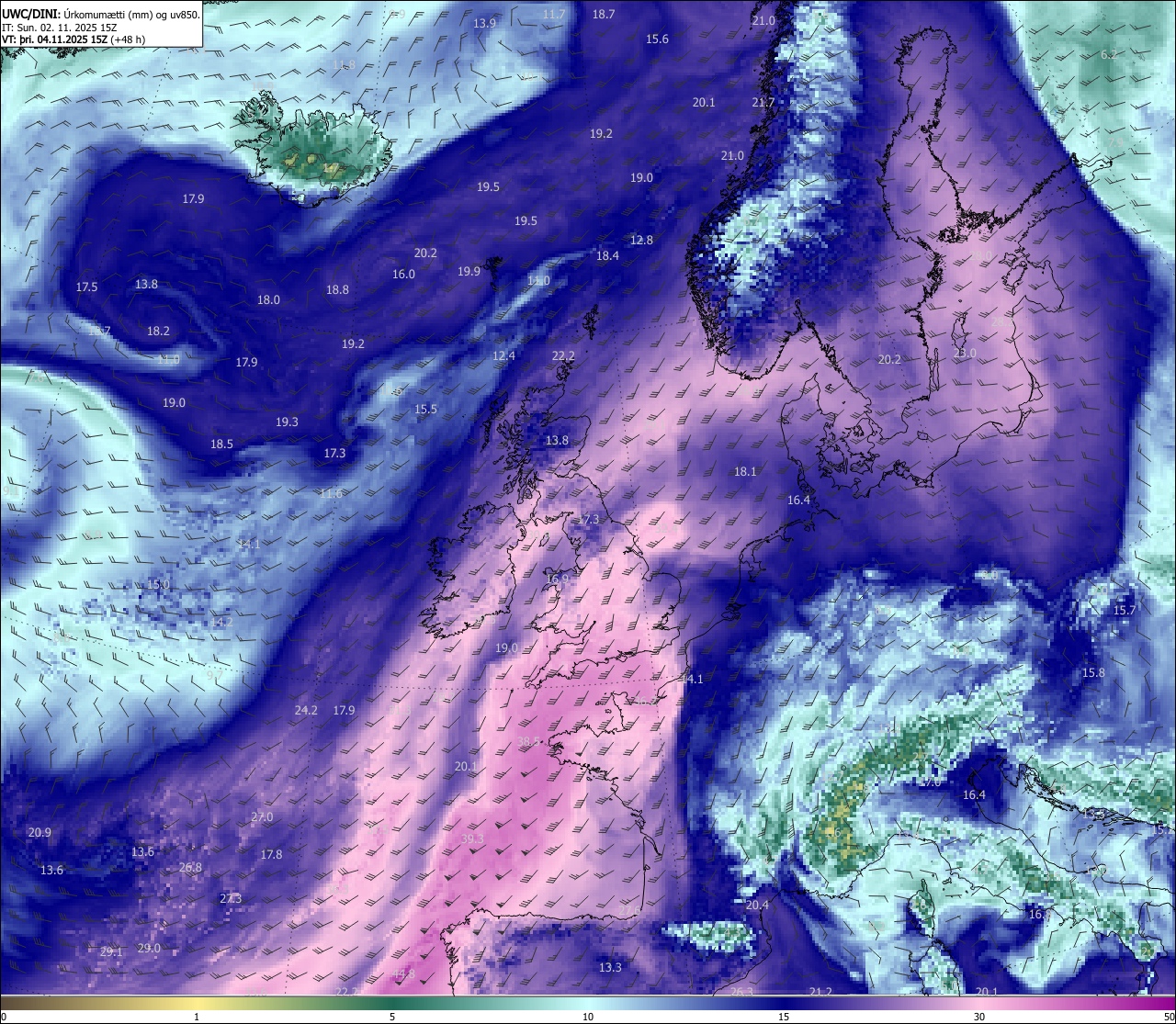Viewport: 1176px width, 1024px height.
Task: Click the 10 tick label on the color scale
Action: click(x=588, y=1017)
